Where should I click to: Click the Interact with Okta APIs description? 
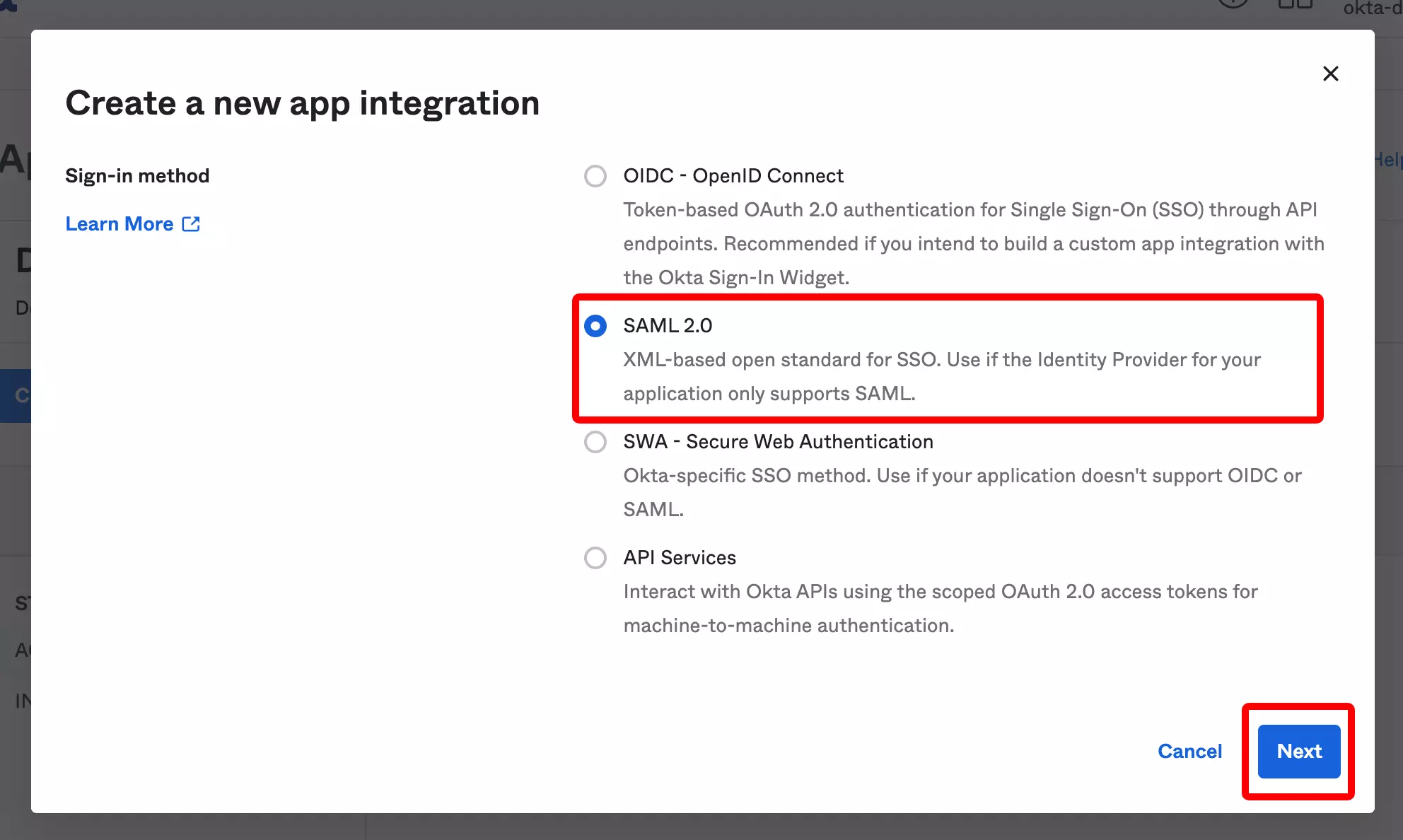(941, 608)
